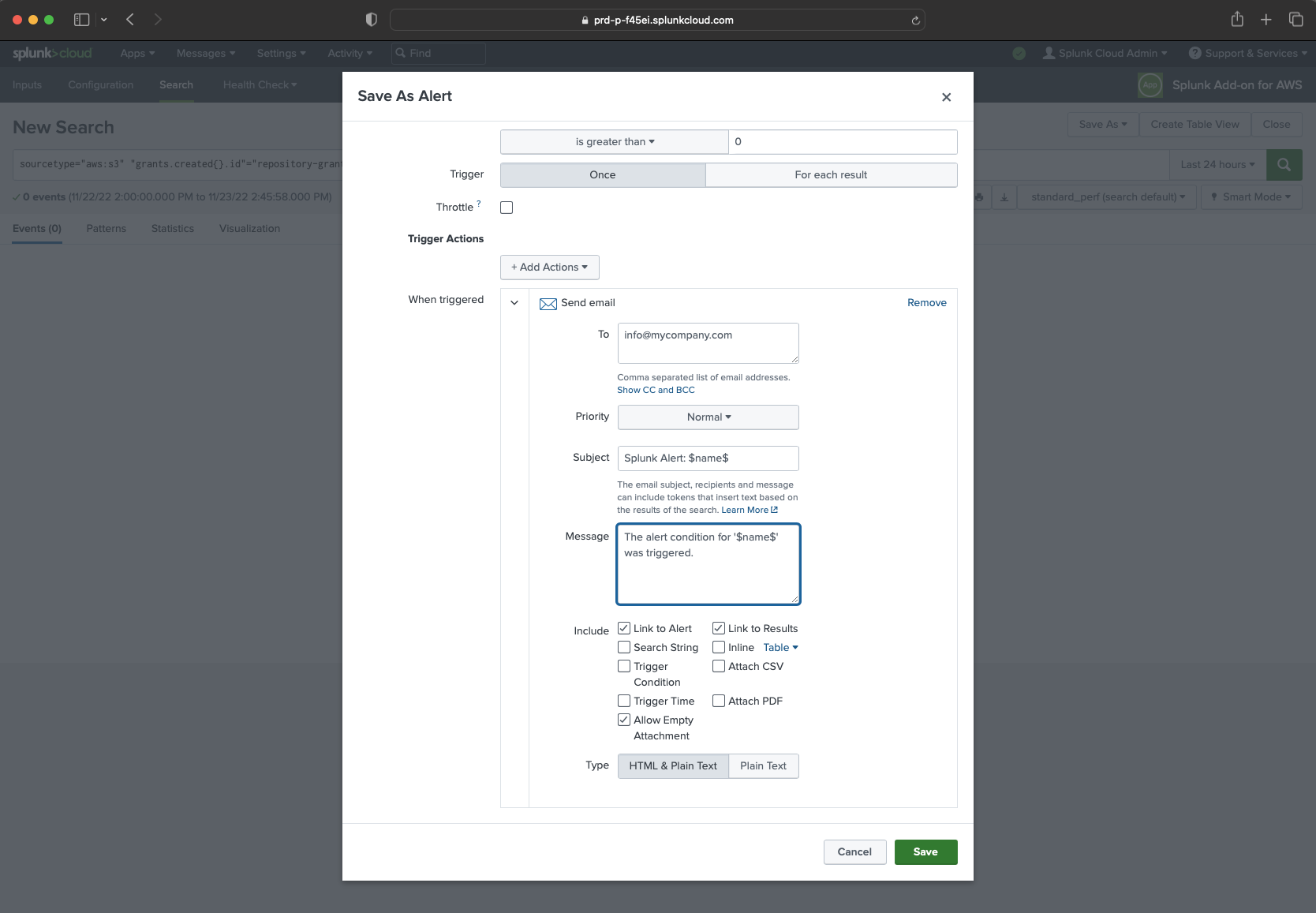Image resolution: width=1316 pixels, height=913 pixels.
Task: Select the For each result trigger option
Action: 831,175
